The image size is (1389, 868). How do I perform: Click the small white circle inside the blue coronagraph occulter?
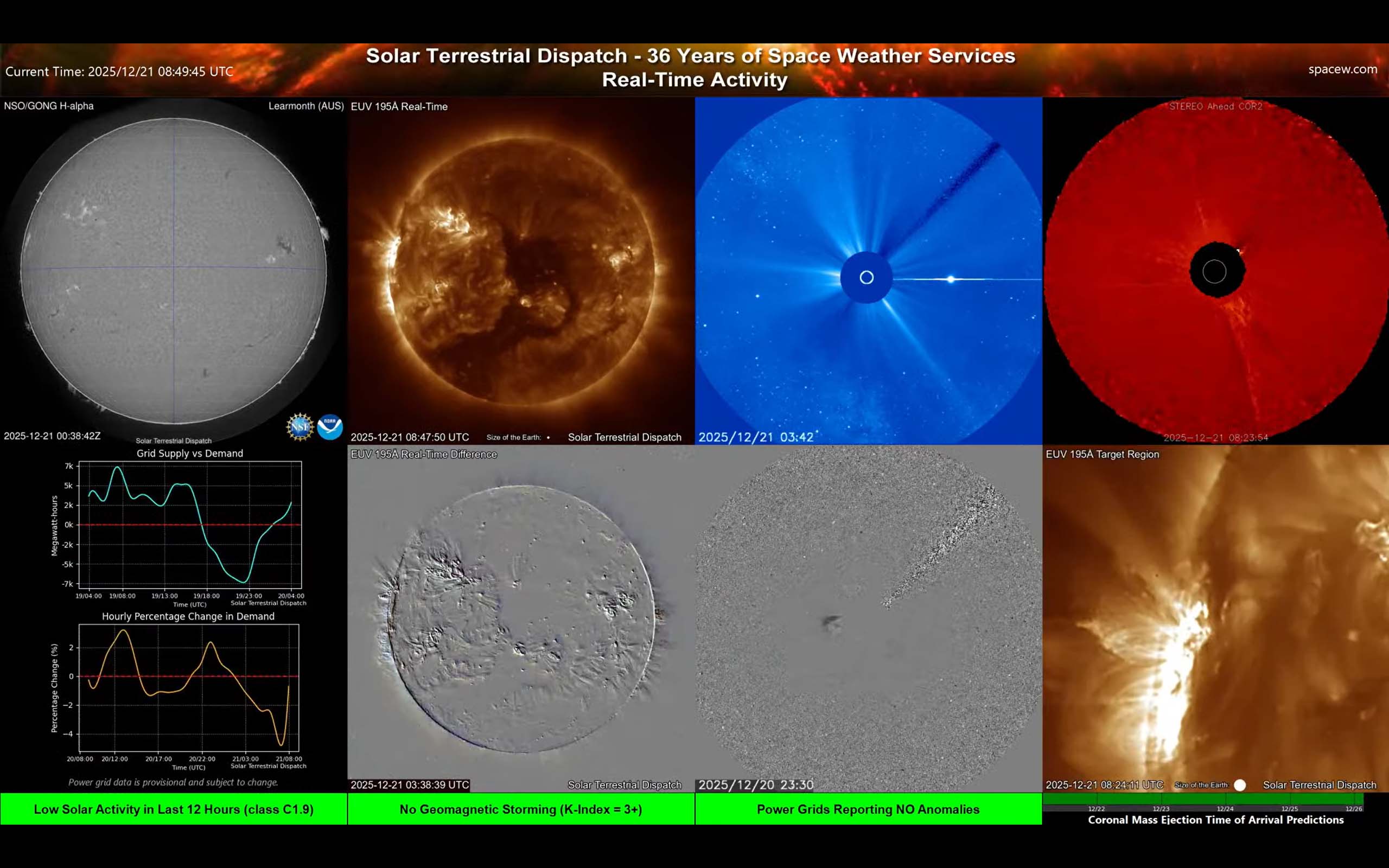point(866,278)
